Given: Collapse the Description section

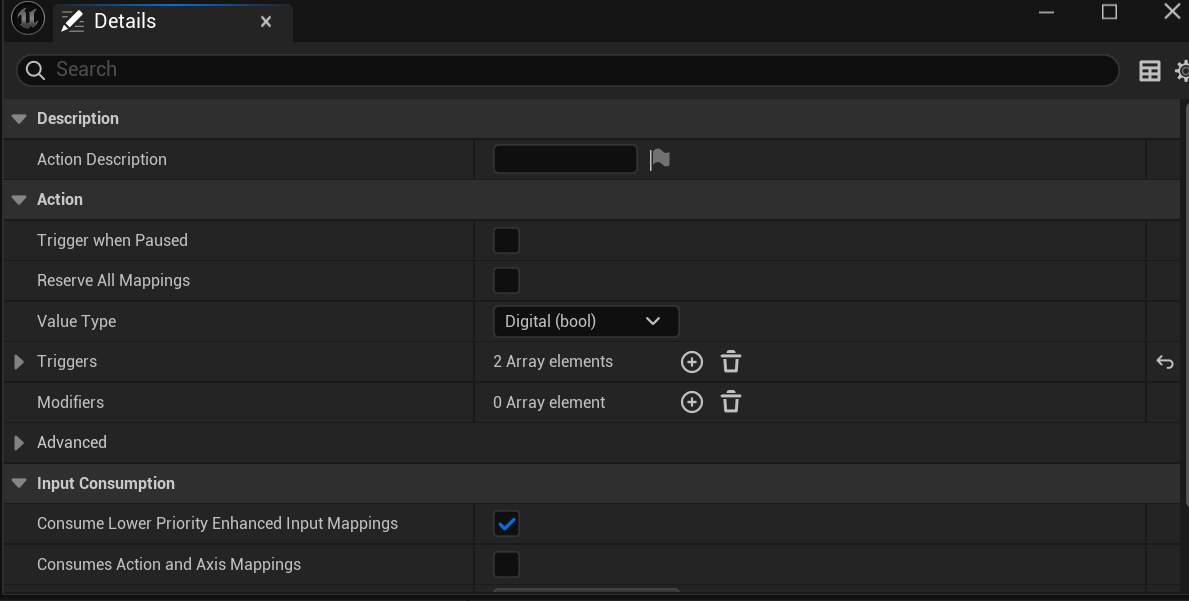Looking at the screenshot, I should [x=20, y=119].
